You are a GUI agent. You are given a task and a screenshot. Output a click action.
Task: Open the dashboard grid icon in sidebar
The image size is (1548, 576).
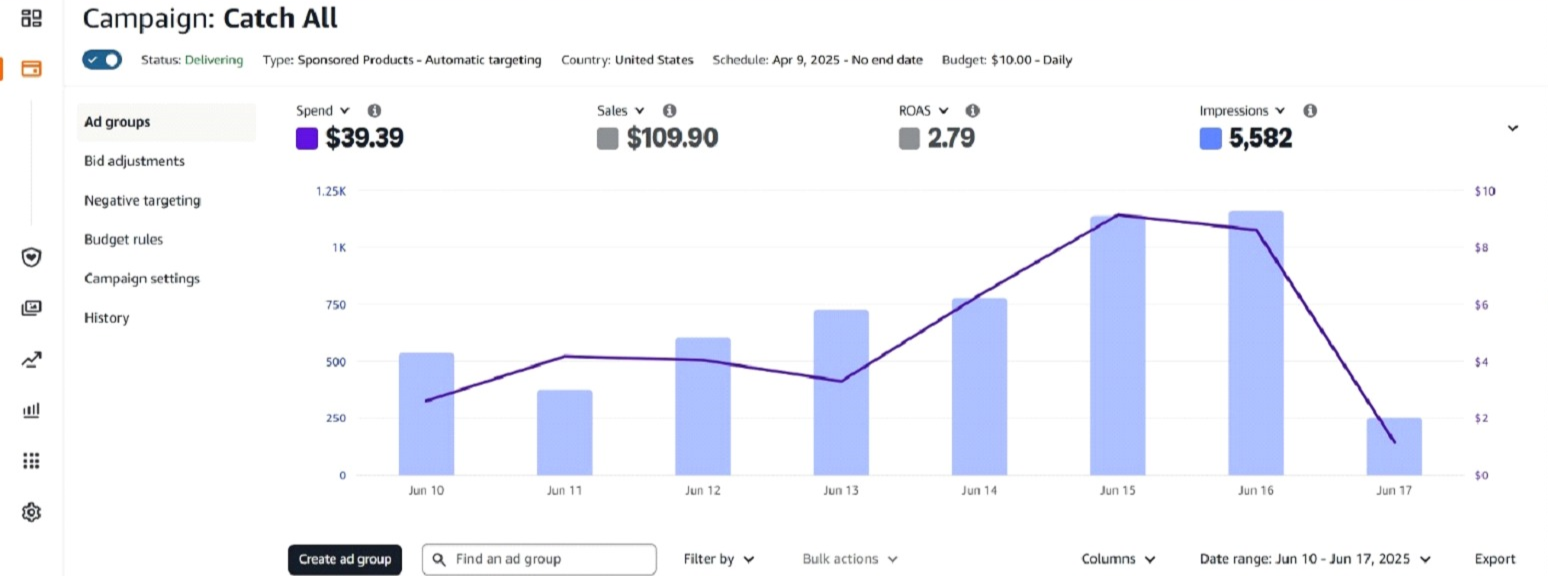pyautogui.click(x=31, y=18)
